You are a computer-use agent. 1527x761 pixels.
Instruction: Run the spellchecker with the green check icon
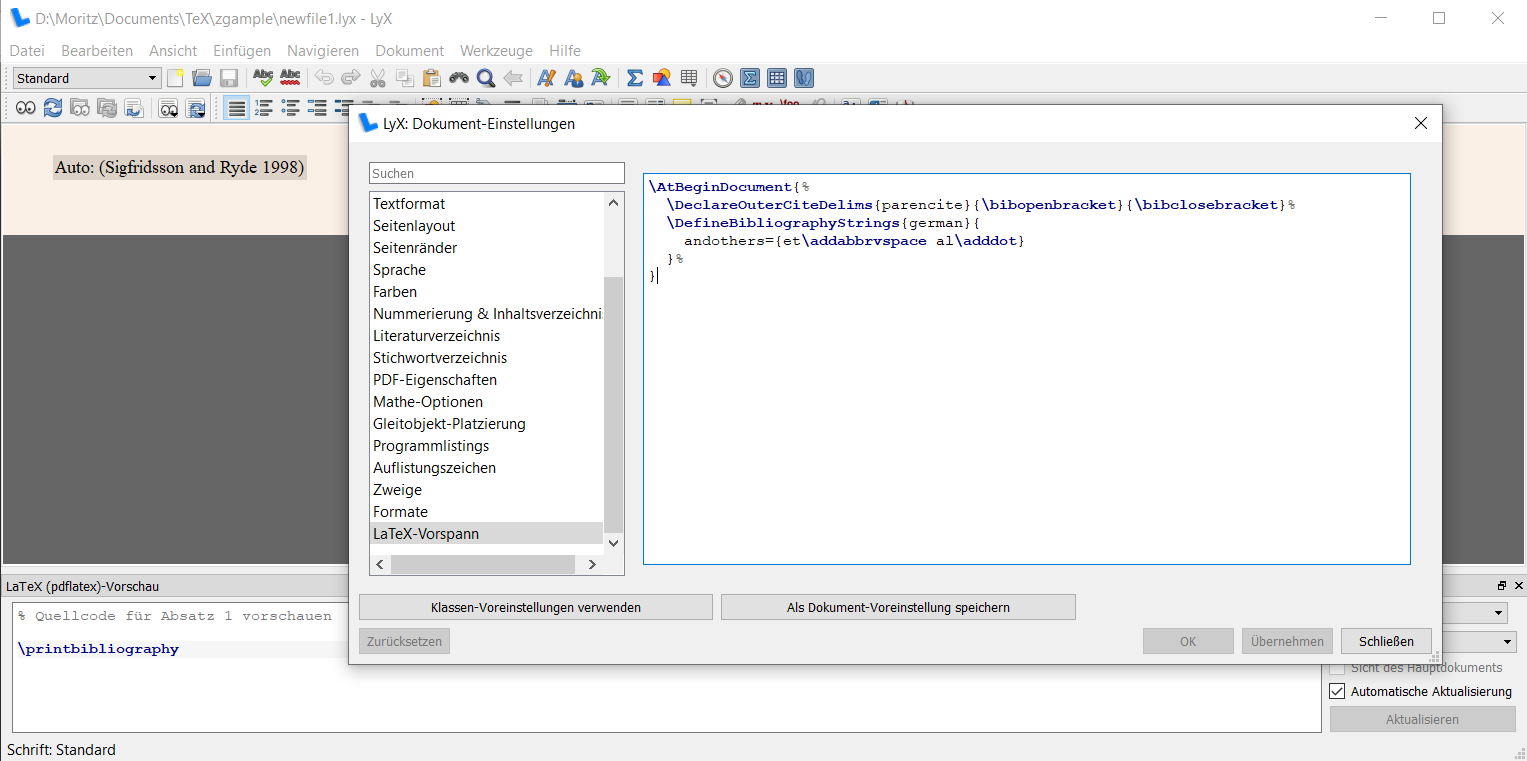coord(263,78)
